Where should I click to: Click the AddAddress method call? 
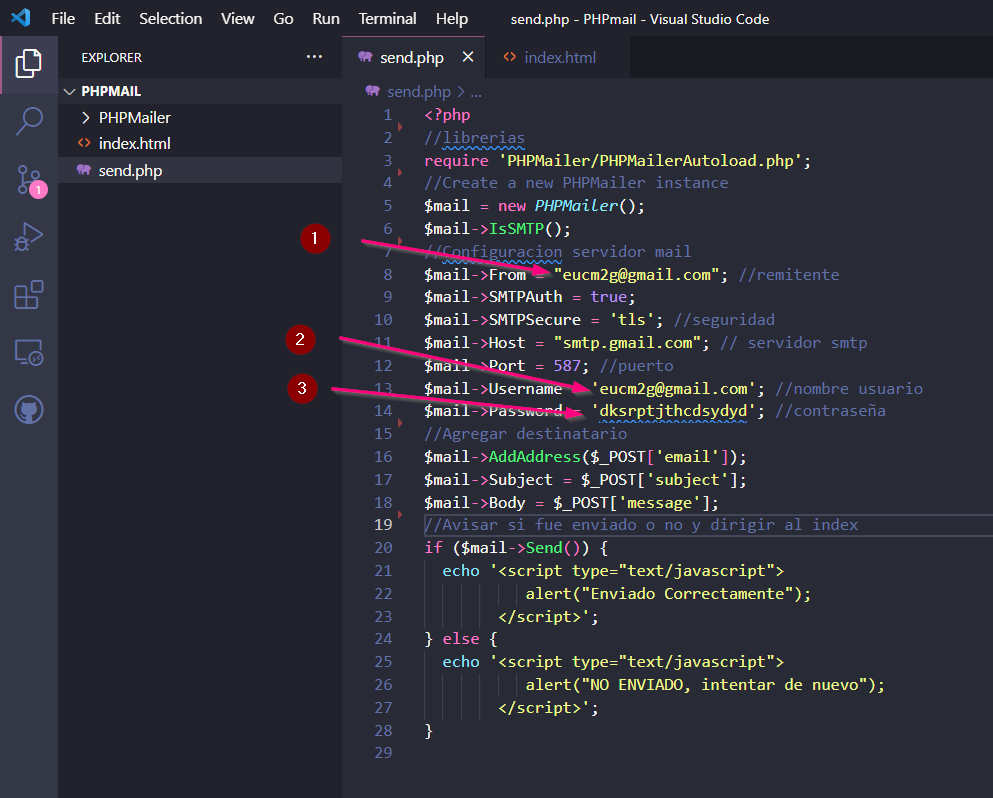[x=534, y=457]
